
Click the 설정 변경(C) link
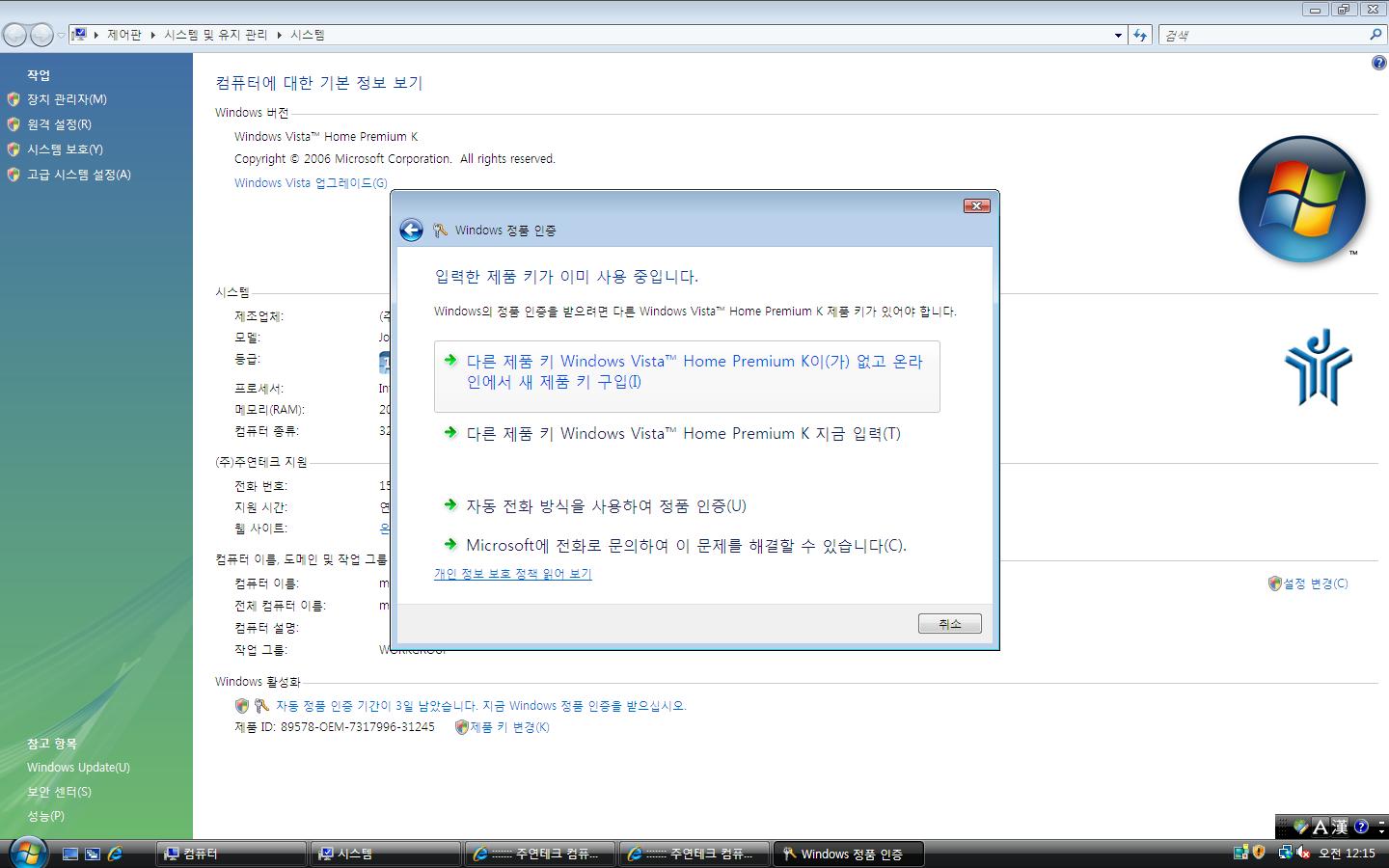[1316, 583]
